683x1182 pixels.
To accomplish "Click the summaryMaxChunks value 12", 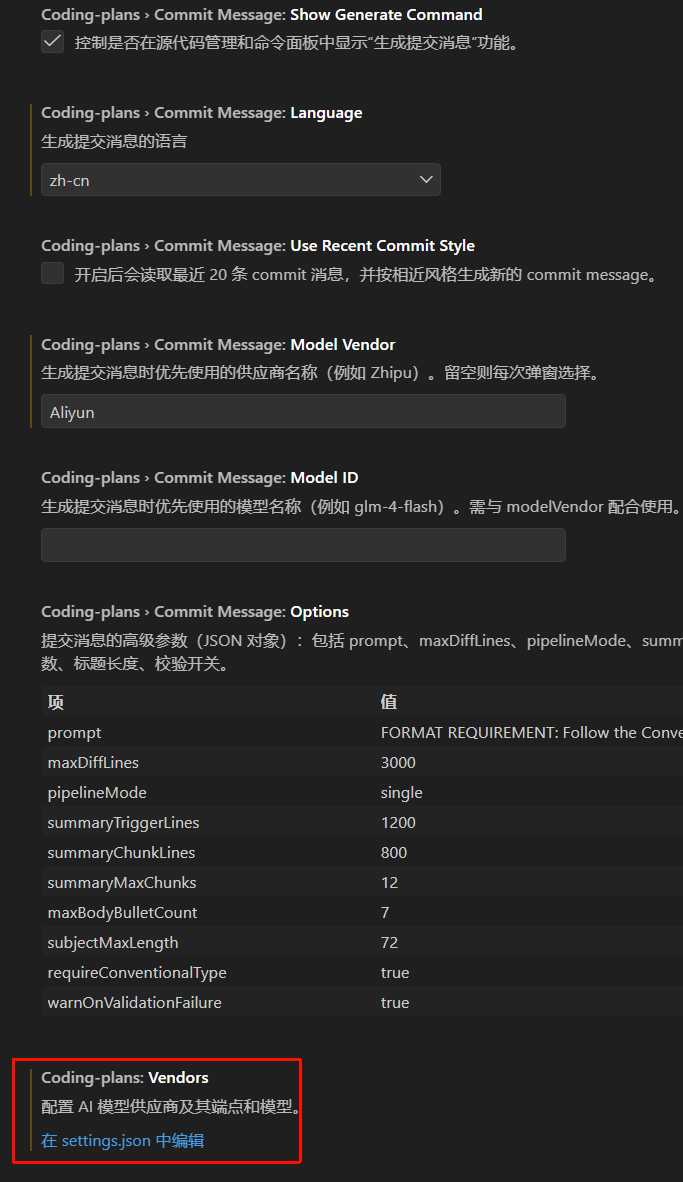I will pos(390,883).
